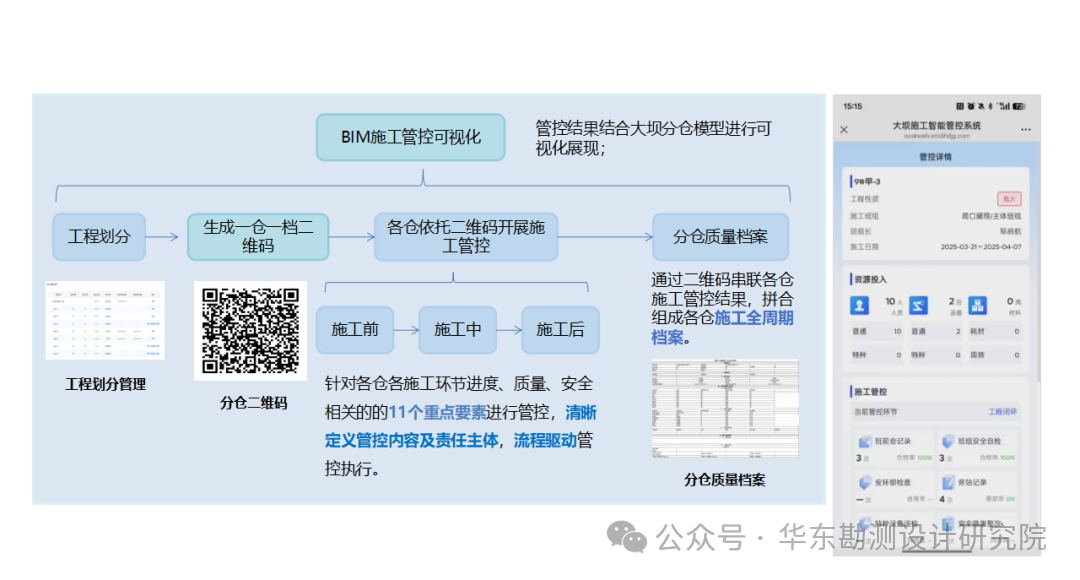Tap the 设备 equipment icon in 资源投入
1080x580 pixels.
tap(918, 304)
